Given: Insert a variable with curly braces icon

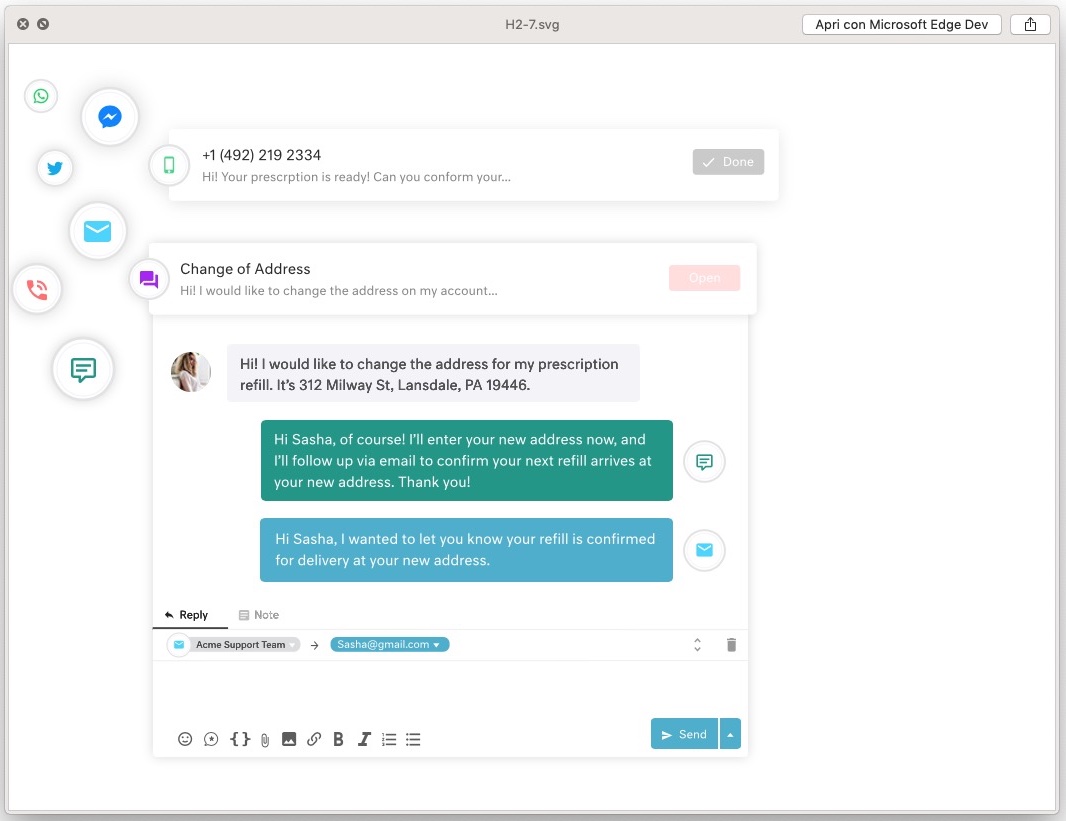Looking at the screenshot, I should tap(240, 739).
